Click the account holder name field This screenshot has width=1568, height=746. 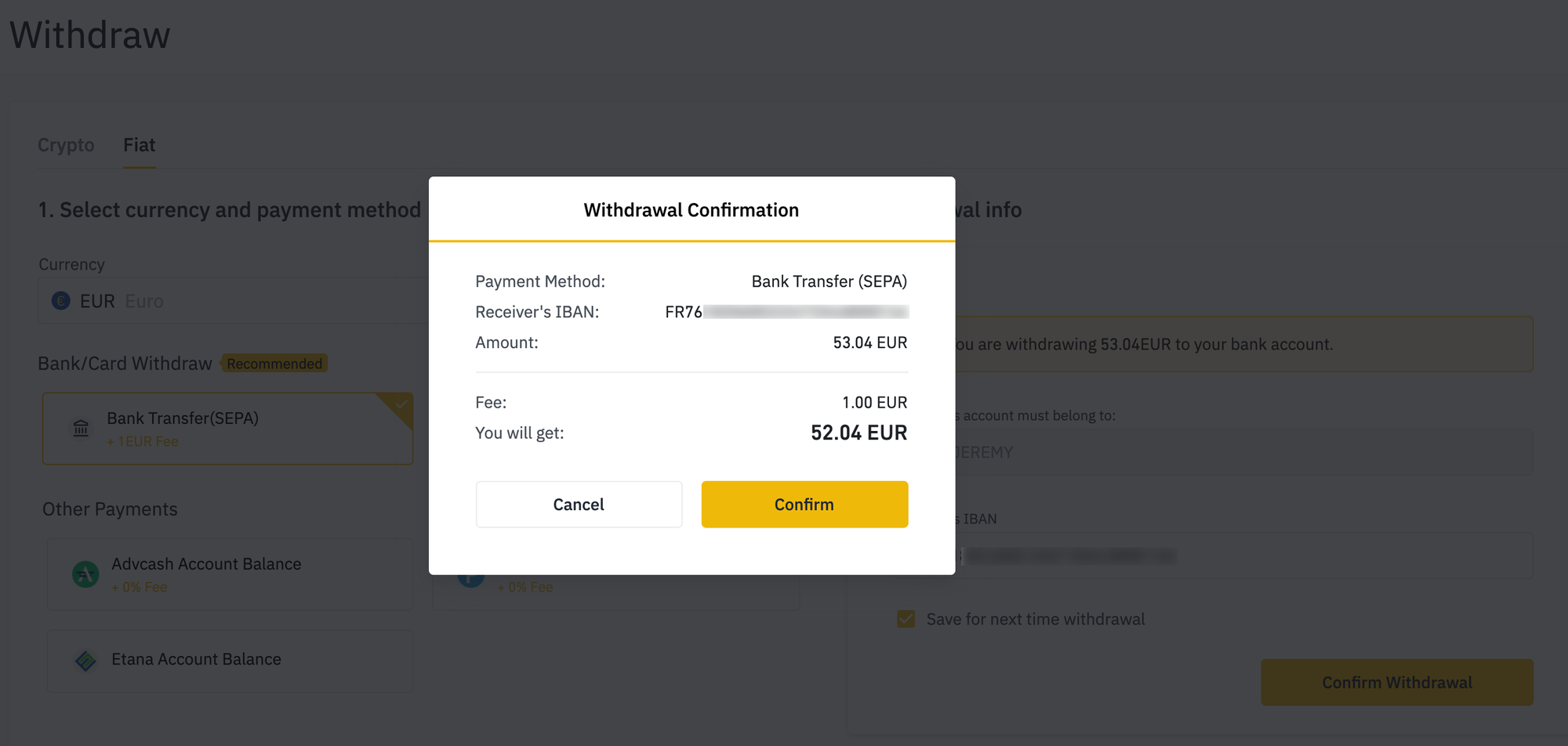[x=1244, y=451]
